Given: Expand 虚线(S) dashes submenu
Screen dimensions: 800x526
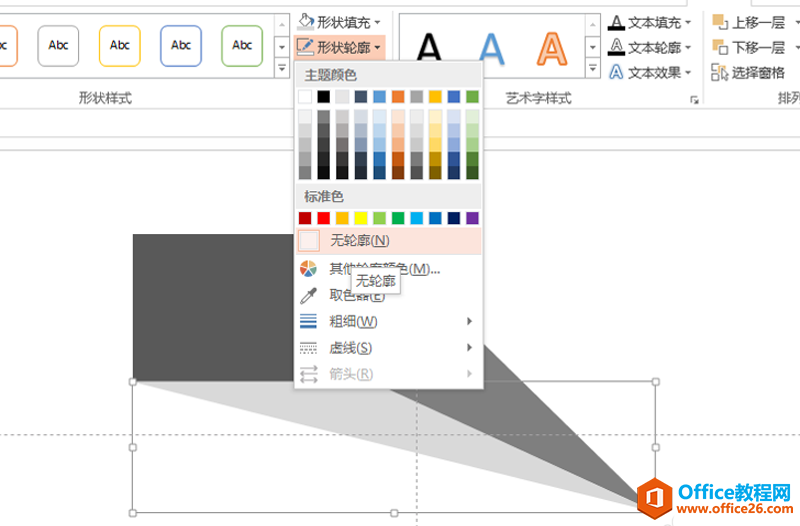Looking at the screenshot, I should coord(389,348).
